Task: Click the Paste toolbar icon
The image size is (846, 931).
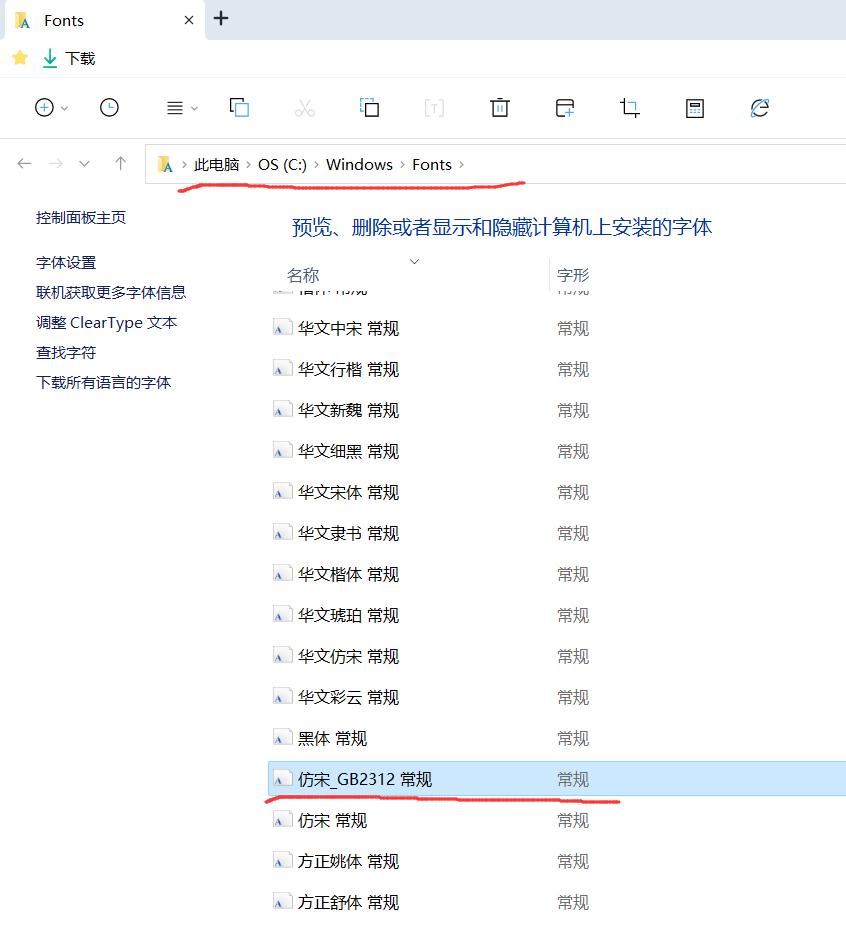Action: tap(370, 108)
